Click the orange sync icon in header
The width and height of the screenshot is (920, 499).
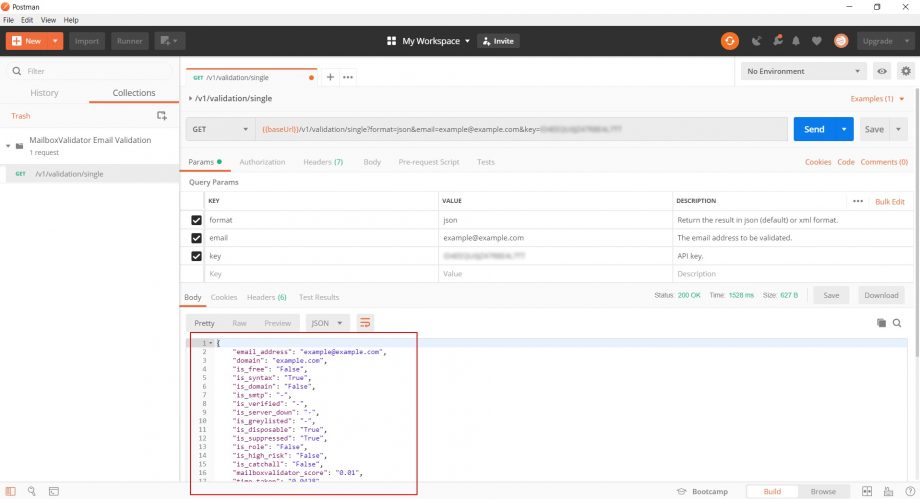coord(729,41)
